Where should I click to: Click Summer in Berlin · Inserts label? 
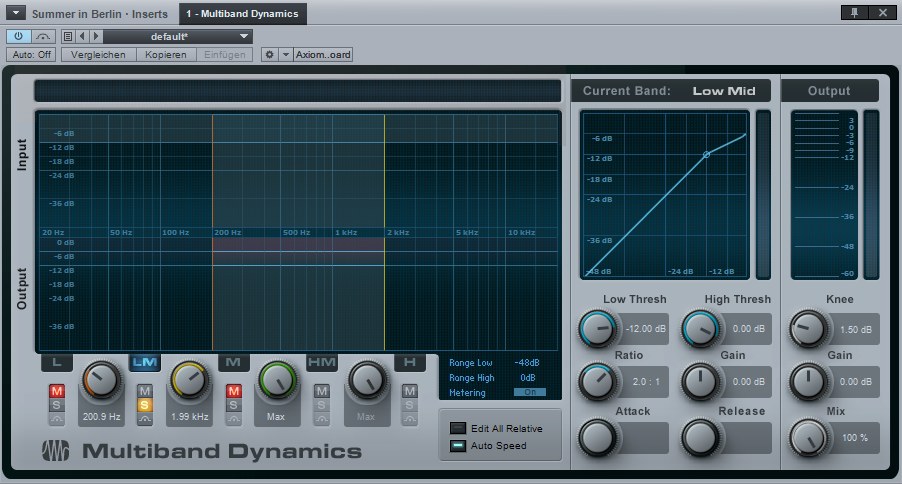click(x=100, y=14)
